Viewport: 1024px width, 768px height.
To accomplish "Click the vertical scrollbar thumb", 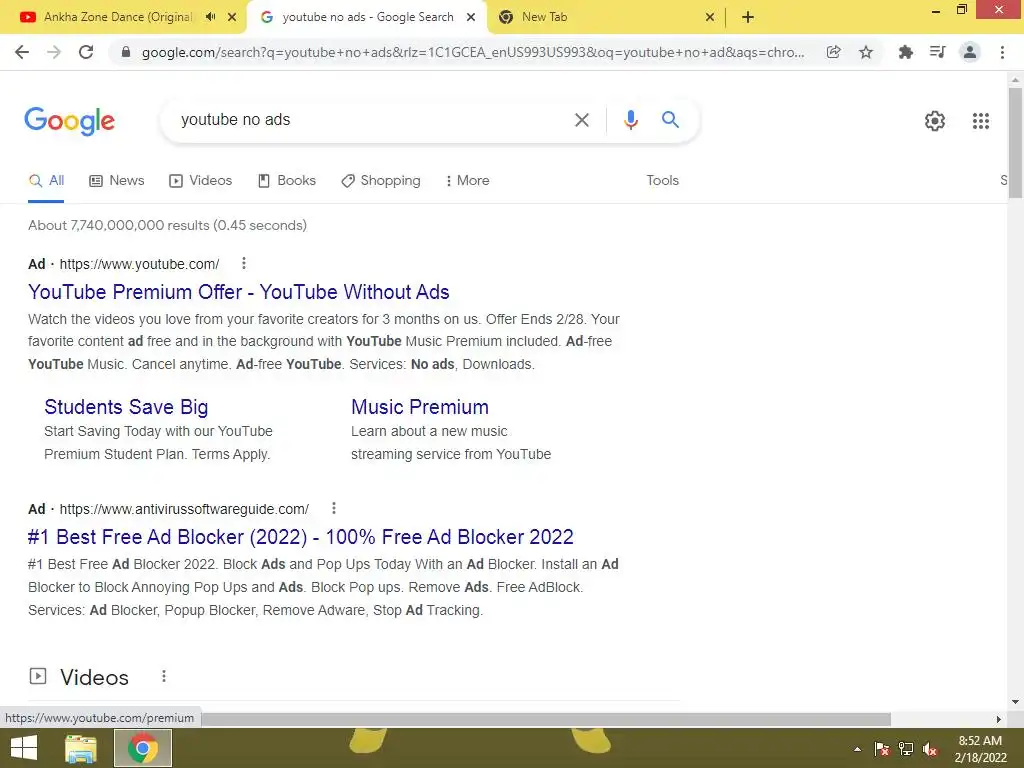I will 1015,142.
